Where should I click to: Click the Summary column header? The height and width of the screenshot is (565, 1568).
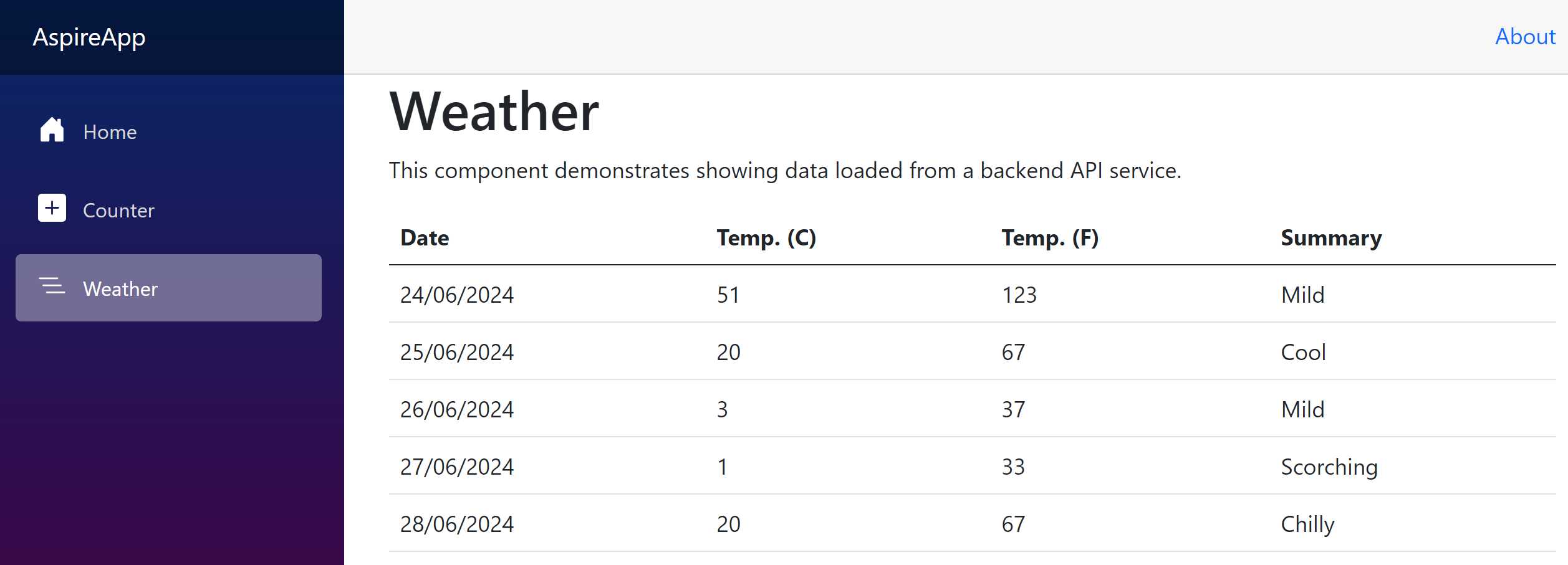[x=1330, y=237]
